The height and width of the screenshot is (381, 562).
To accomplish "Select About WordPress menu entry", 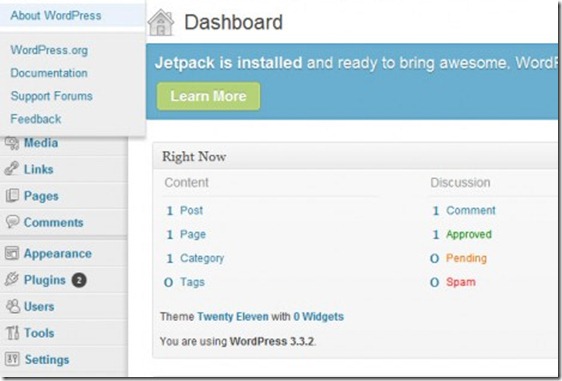I will [x=56, y=16].
